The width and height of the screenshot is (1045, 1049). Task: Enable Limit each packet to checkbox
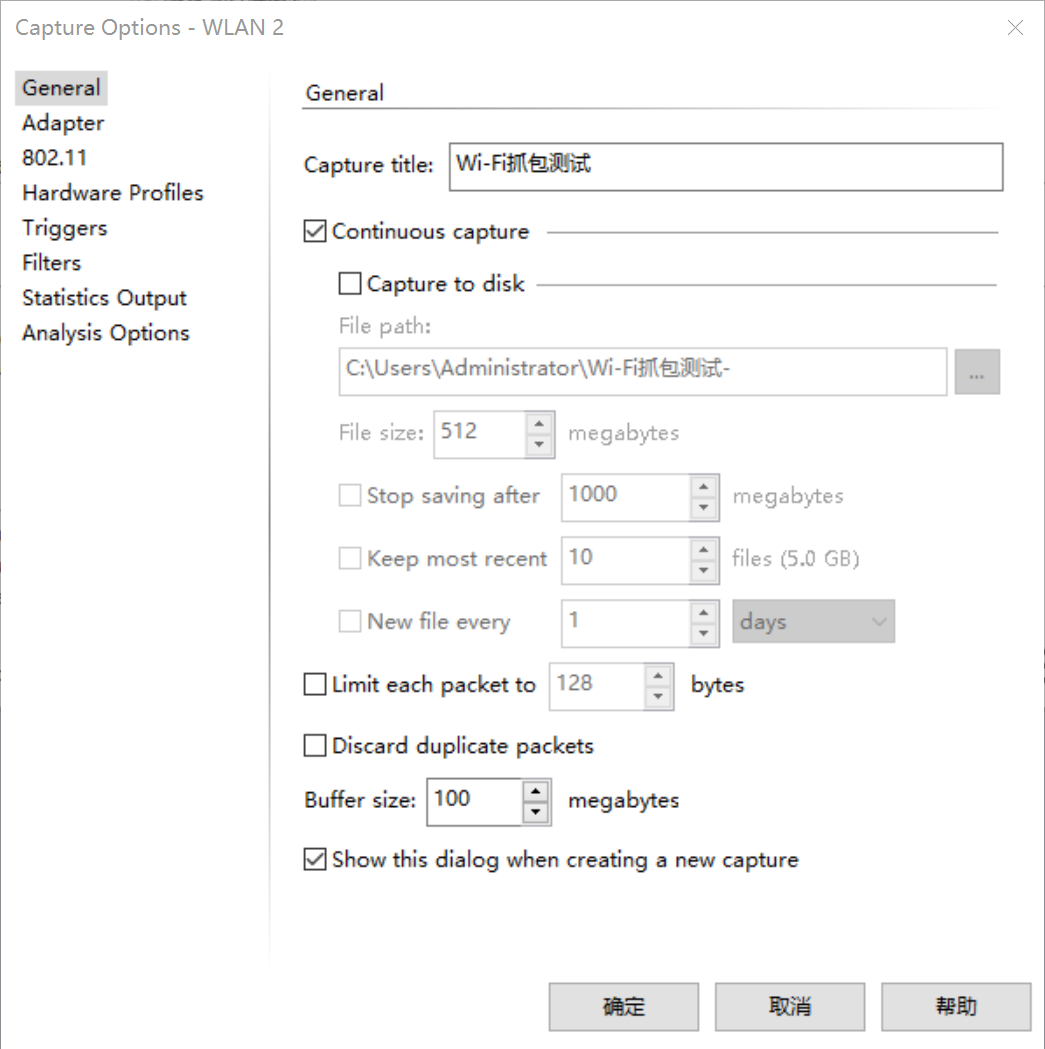point(315,684)
